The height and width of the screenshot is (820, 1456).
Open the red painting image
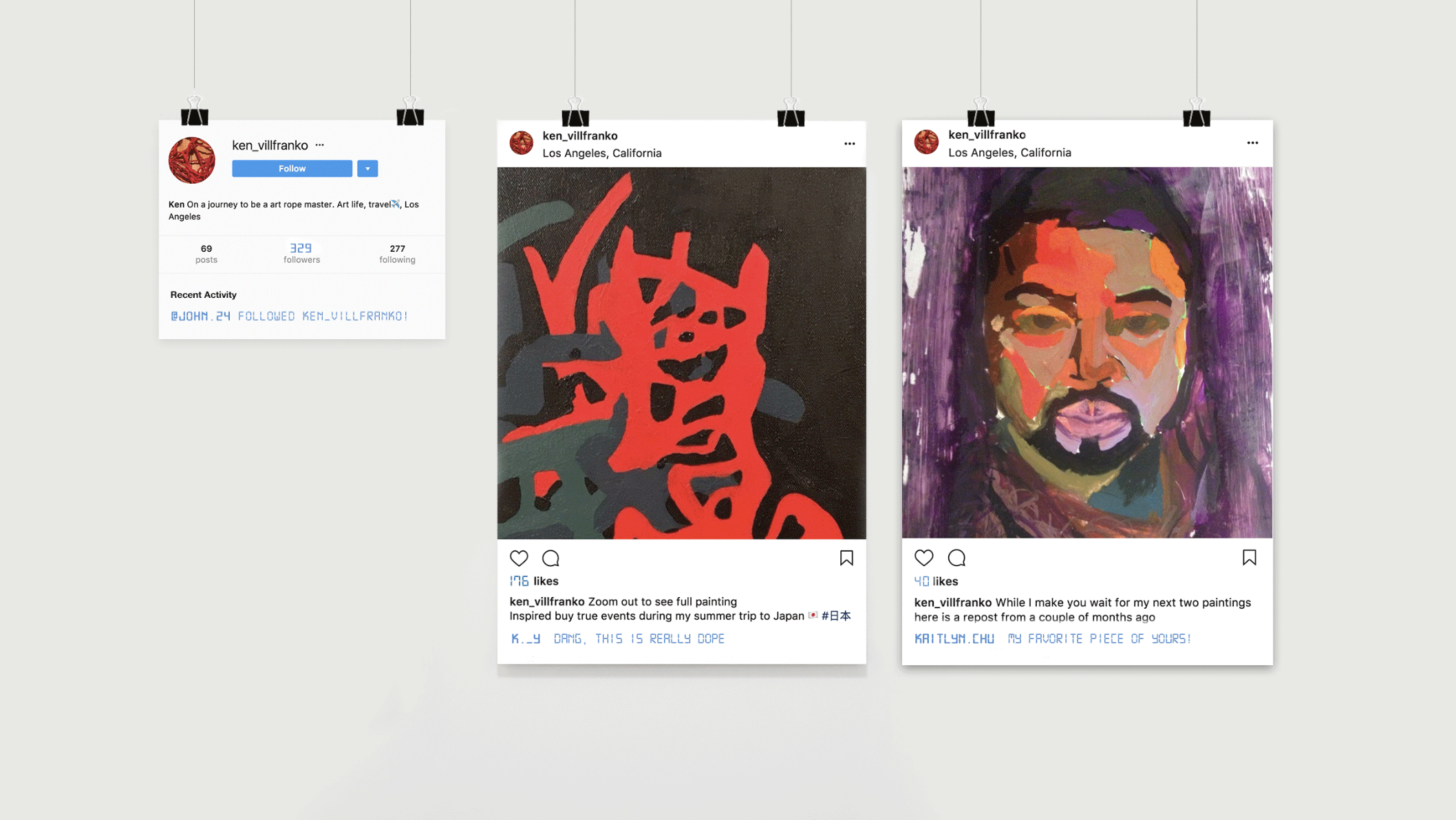point(681,353)
